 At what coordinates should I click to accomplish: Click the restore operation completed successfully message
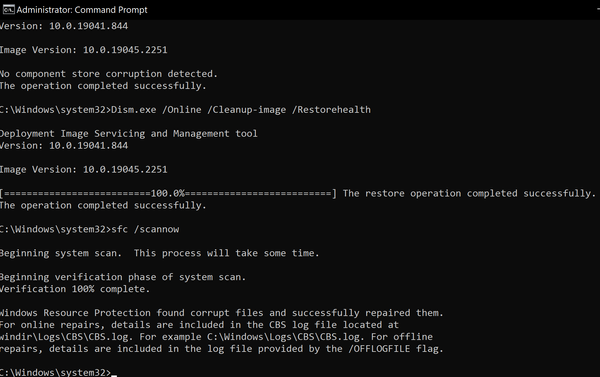[469, 194]
